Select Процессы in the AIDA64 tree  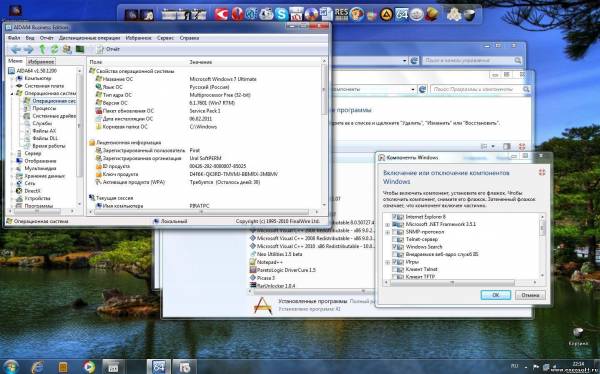pyautogui.click(x=44, y=108)
